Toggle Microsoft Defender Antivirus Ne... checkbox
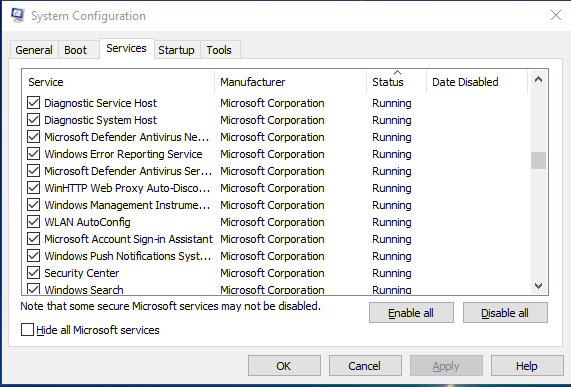 [x=34, y=137]
